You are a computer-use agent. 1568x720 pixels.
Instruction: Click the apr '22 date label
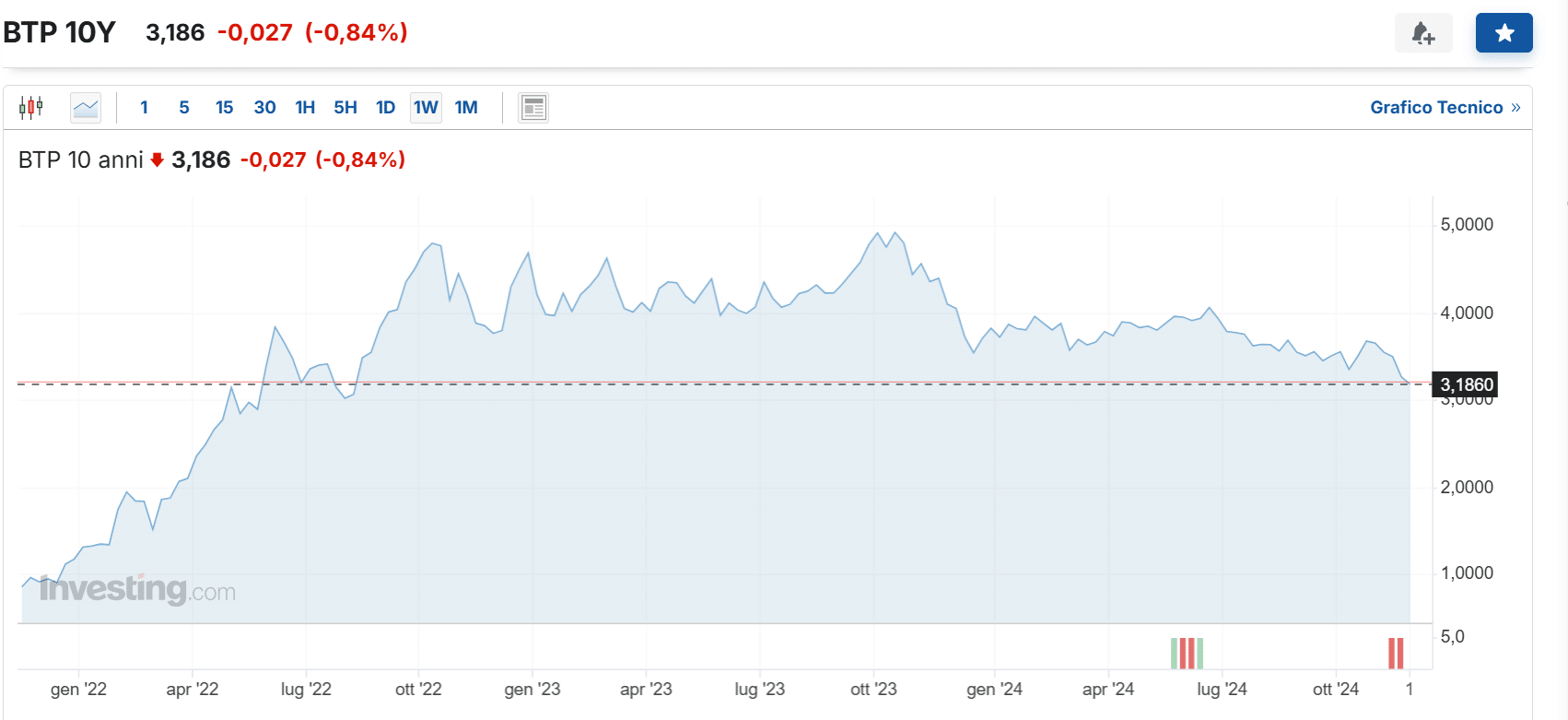pyautogui.click(x=192, y=690)
